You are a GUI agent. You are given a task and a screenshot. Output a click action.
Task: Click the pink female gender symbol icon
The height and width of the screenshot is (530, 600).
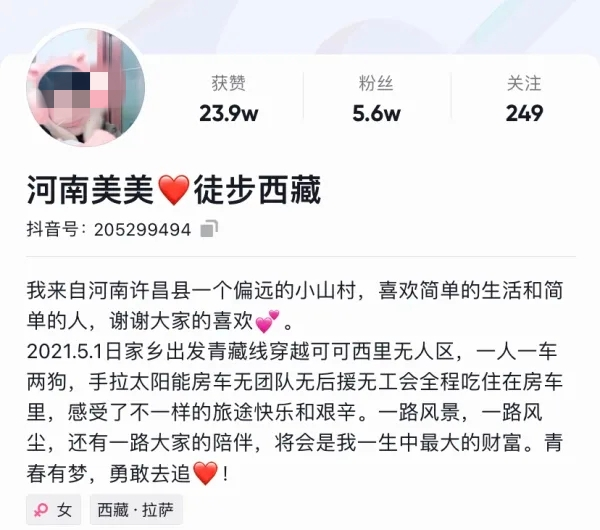(x=41, y=510)
